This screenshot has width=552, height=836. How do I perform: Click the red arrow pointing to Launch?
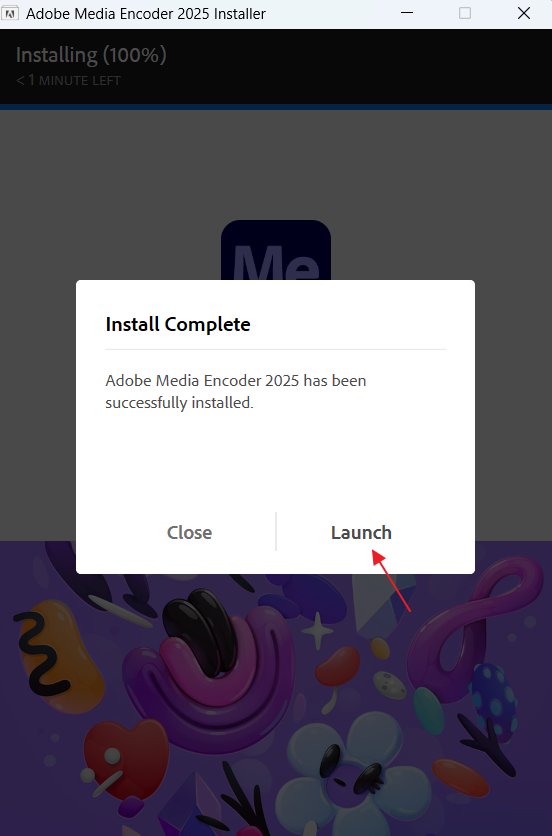pos(391,581)
